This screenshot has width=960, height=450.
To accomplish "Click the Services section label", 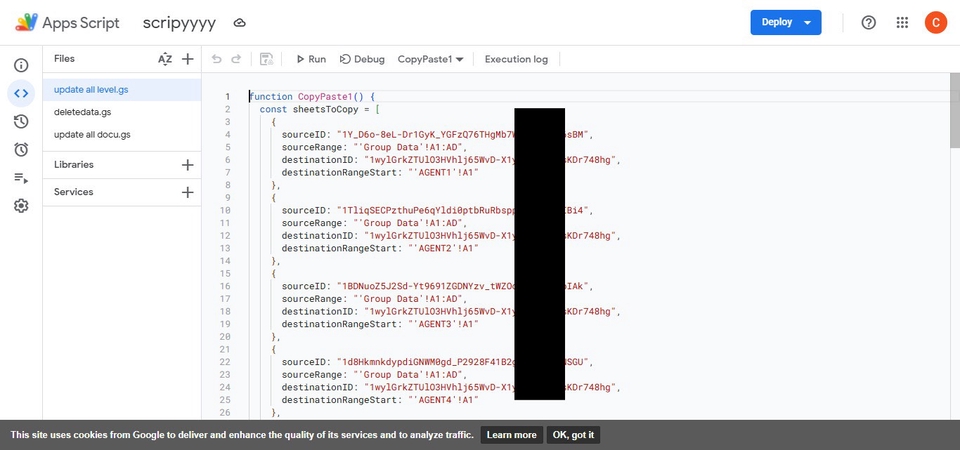I will tap(73, 192).
